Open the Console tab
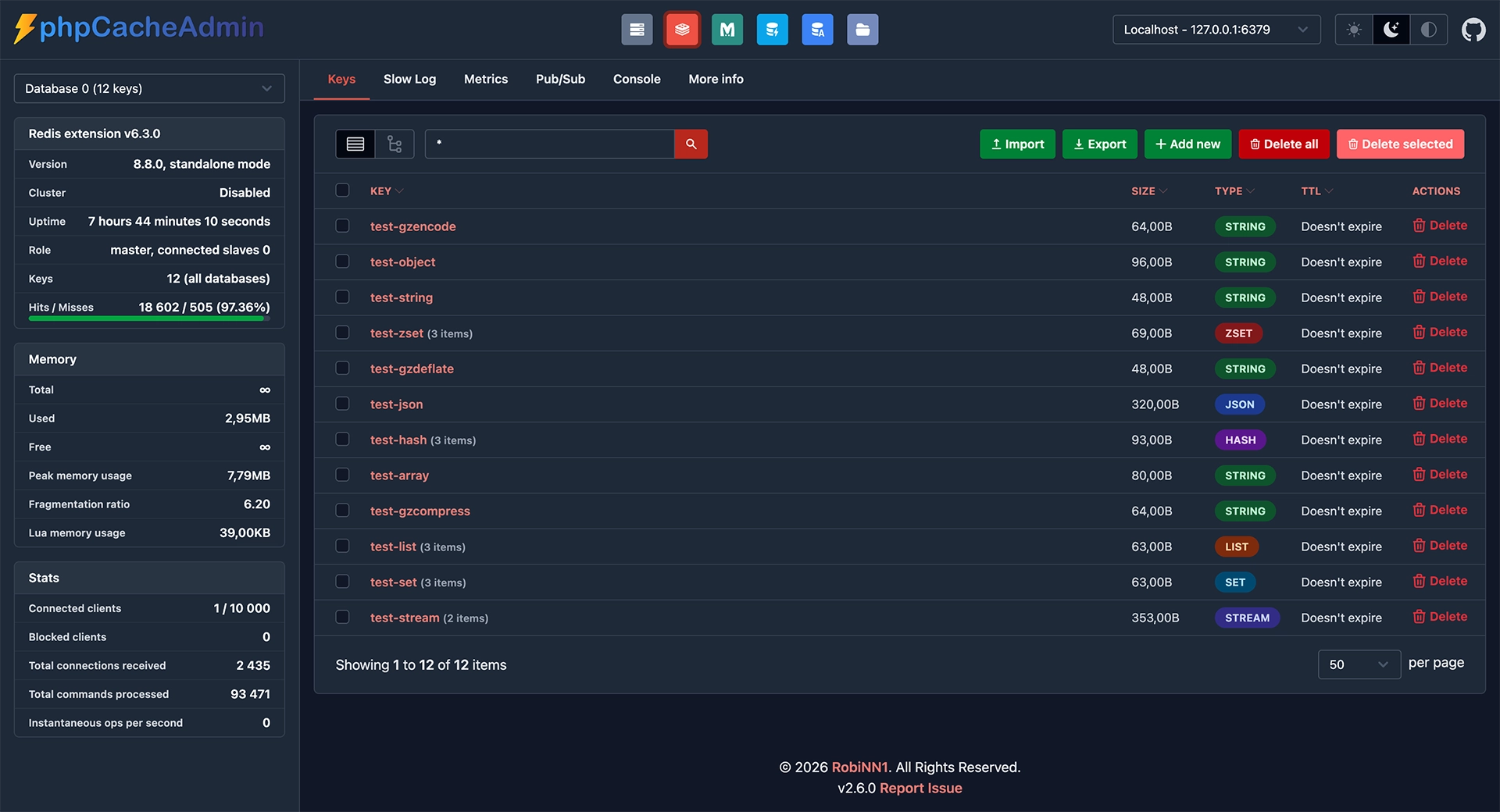 (x=637, y=79)
